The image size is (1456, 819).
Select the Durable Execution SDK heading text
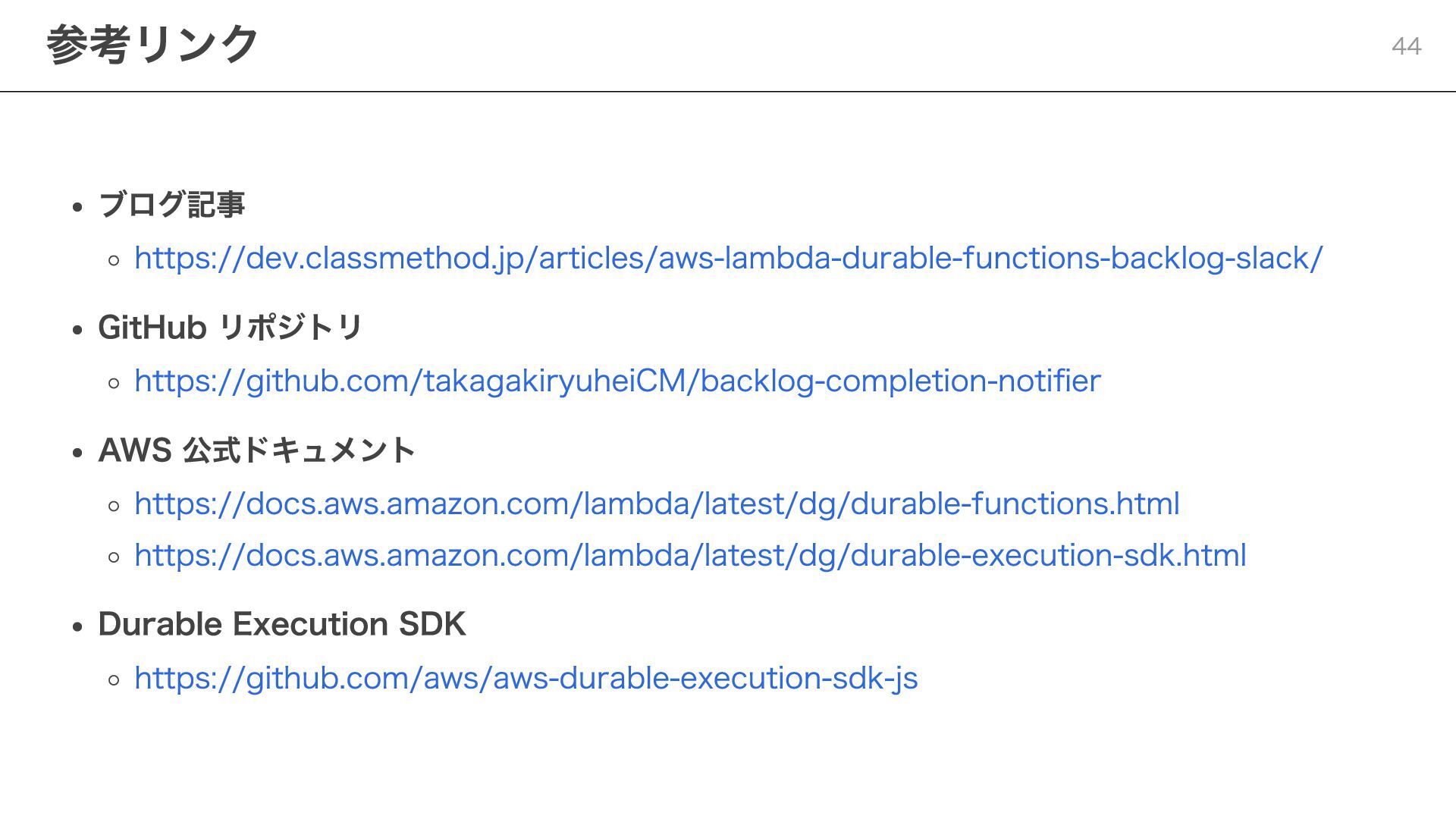pyautogui.click(x=281, y=624)
